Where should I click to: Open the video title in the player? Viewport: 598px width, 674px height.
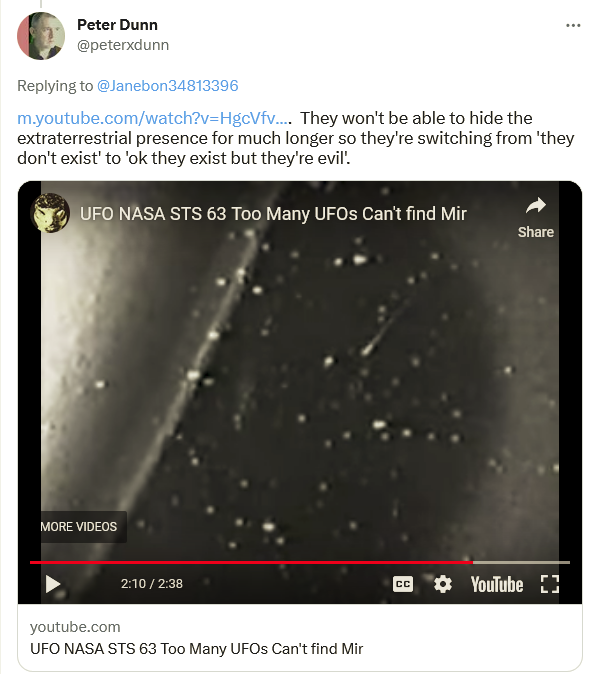pyautogui.click(x=273, y=214)
